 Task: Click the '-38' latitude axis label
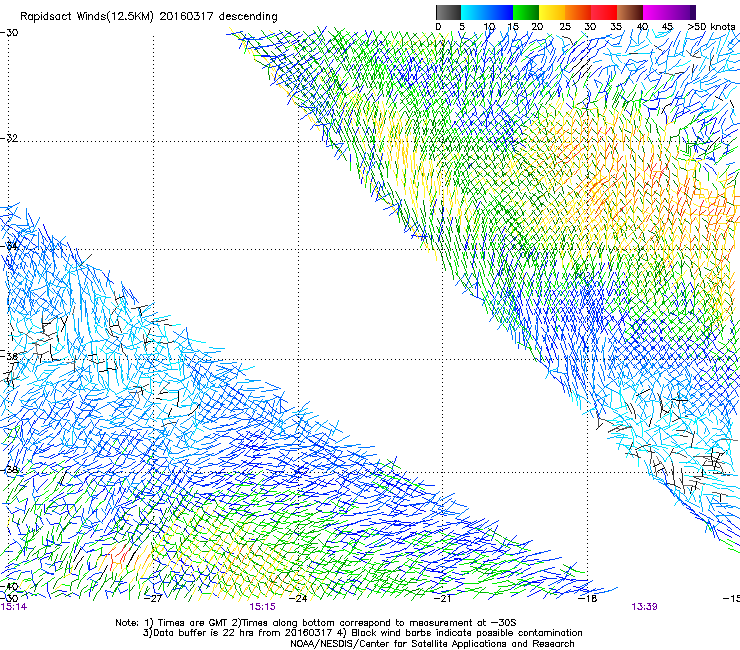(9, 471)
